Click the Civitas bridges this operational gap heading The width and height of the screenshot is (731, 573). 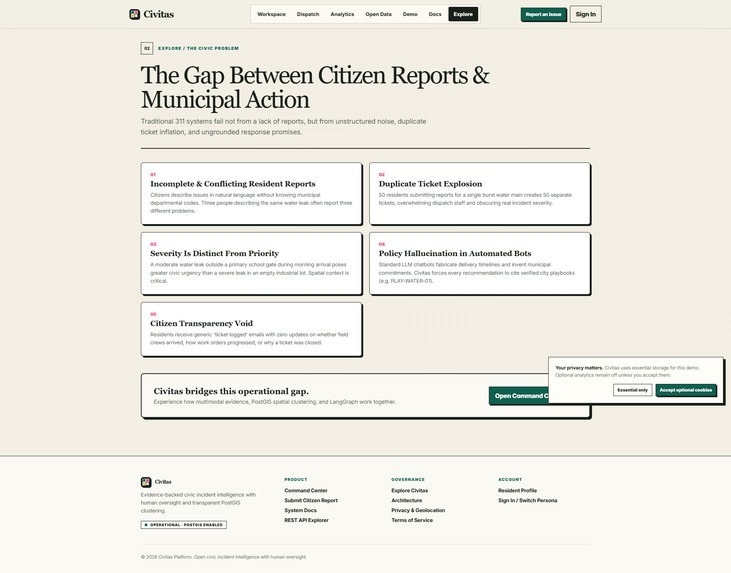[231, 391]
